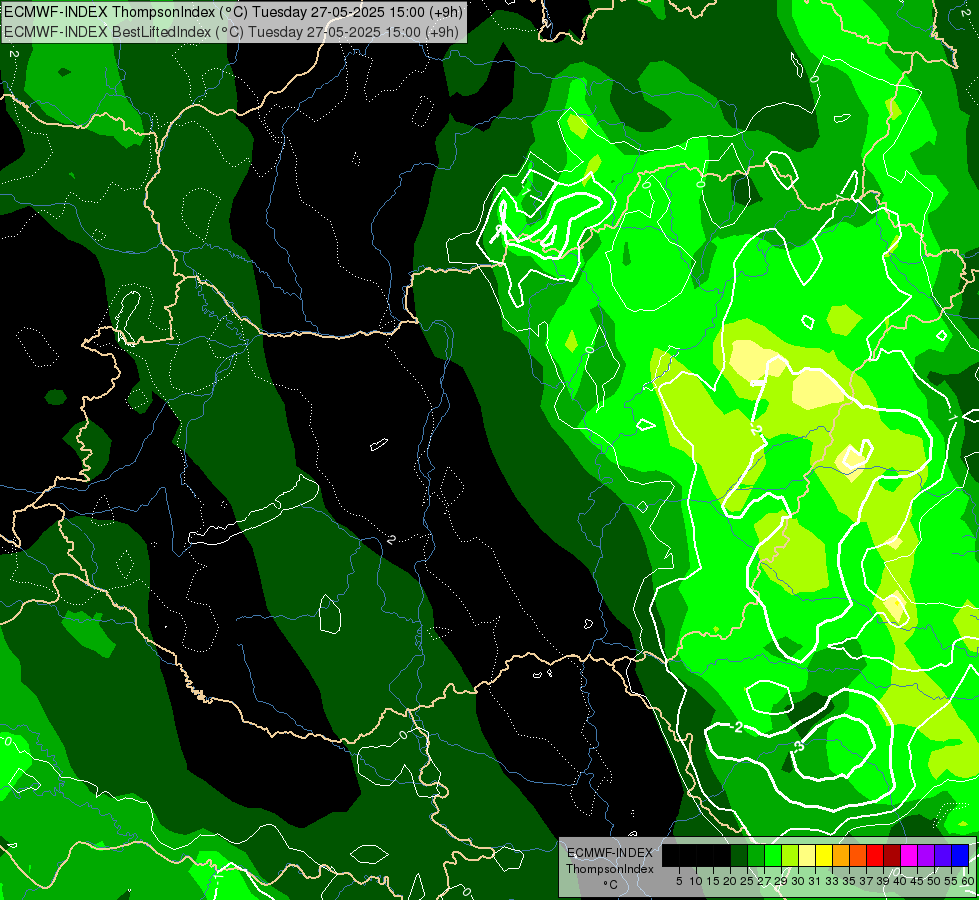
Task: Pick the light orange 33-35 legend swatch
Action: 841,855
